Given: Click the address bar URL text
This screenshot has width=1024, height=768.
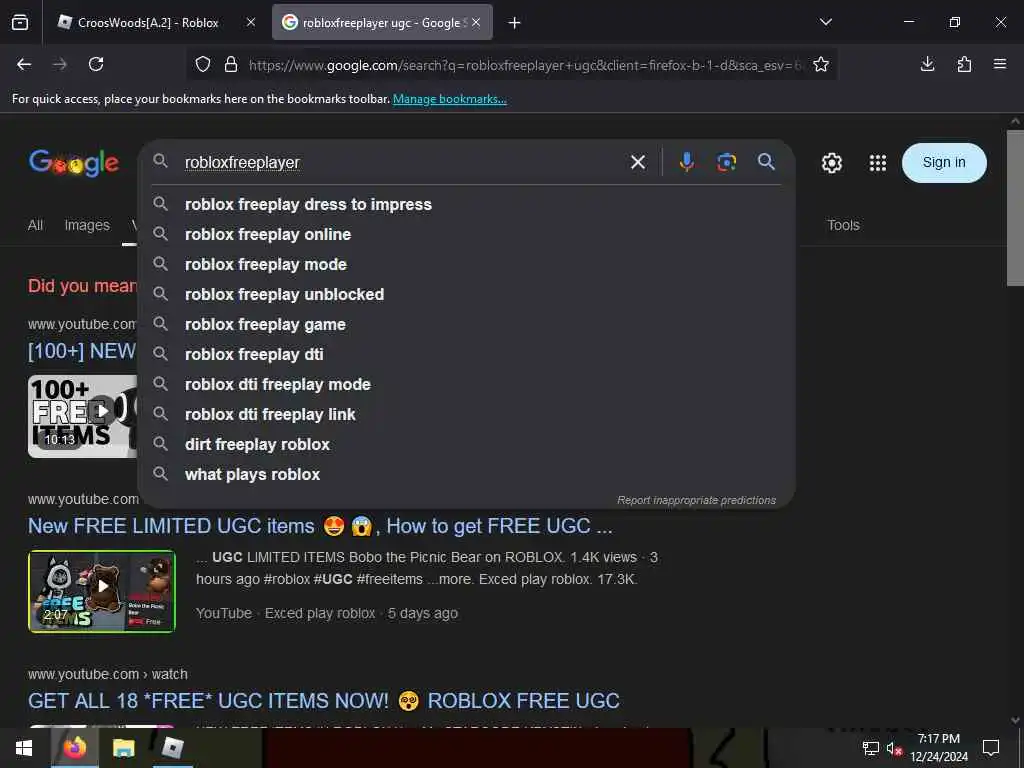Looking at the screenshot, I should (x=525, y=65).
